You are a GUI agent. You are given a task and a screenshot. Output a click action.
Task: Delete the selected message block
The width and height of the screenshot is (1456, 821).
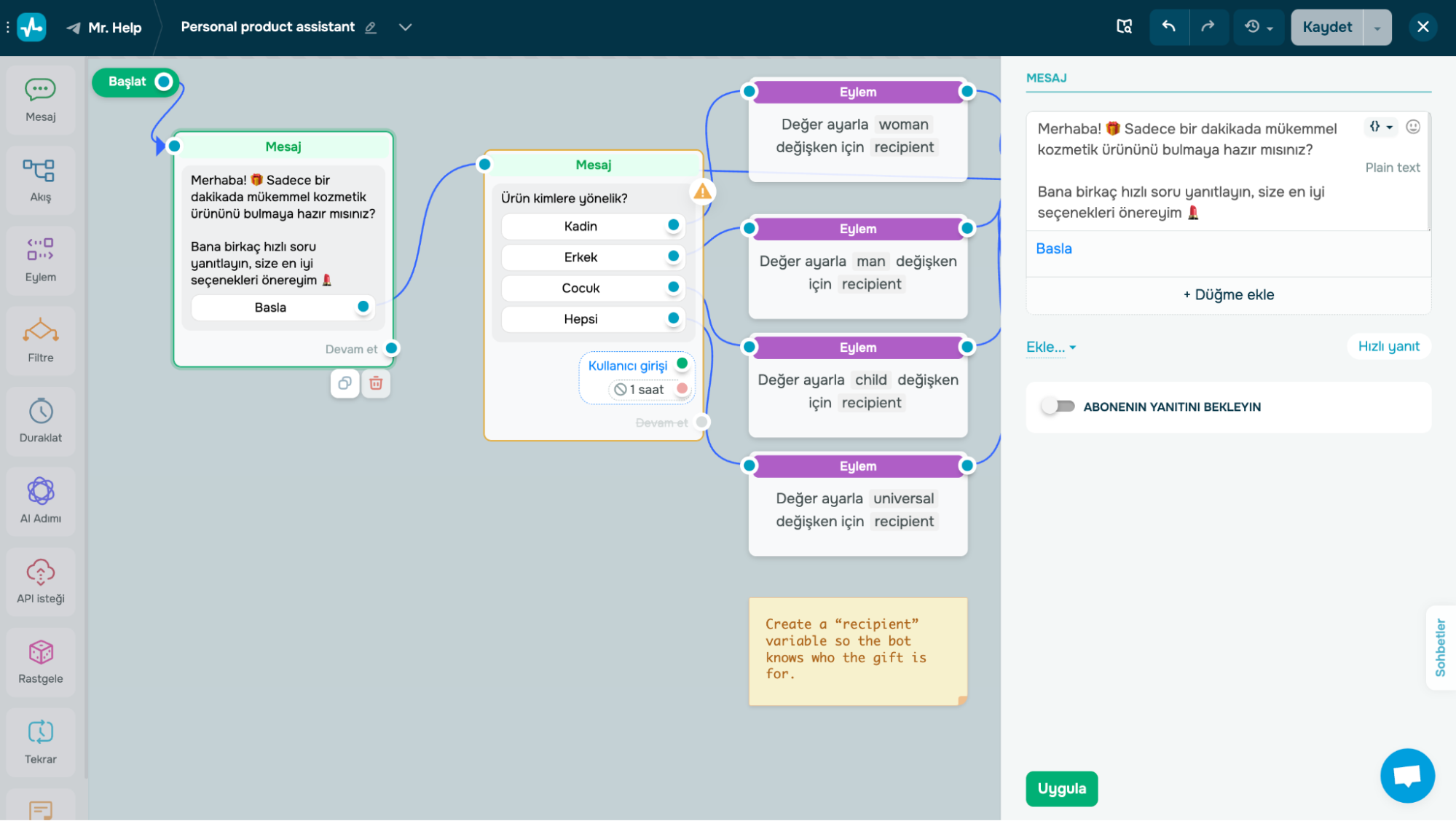[376, 383]
